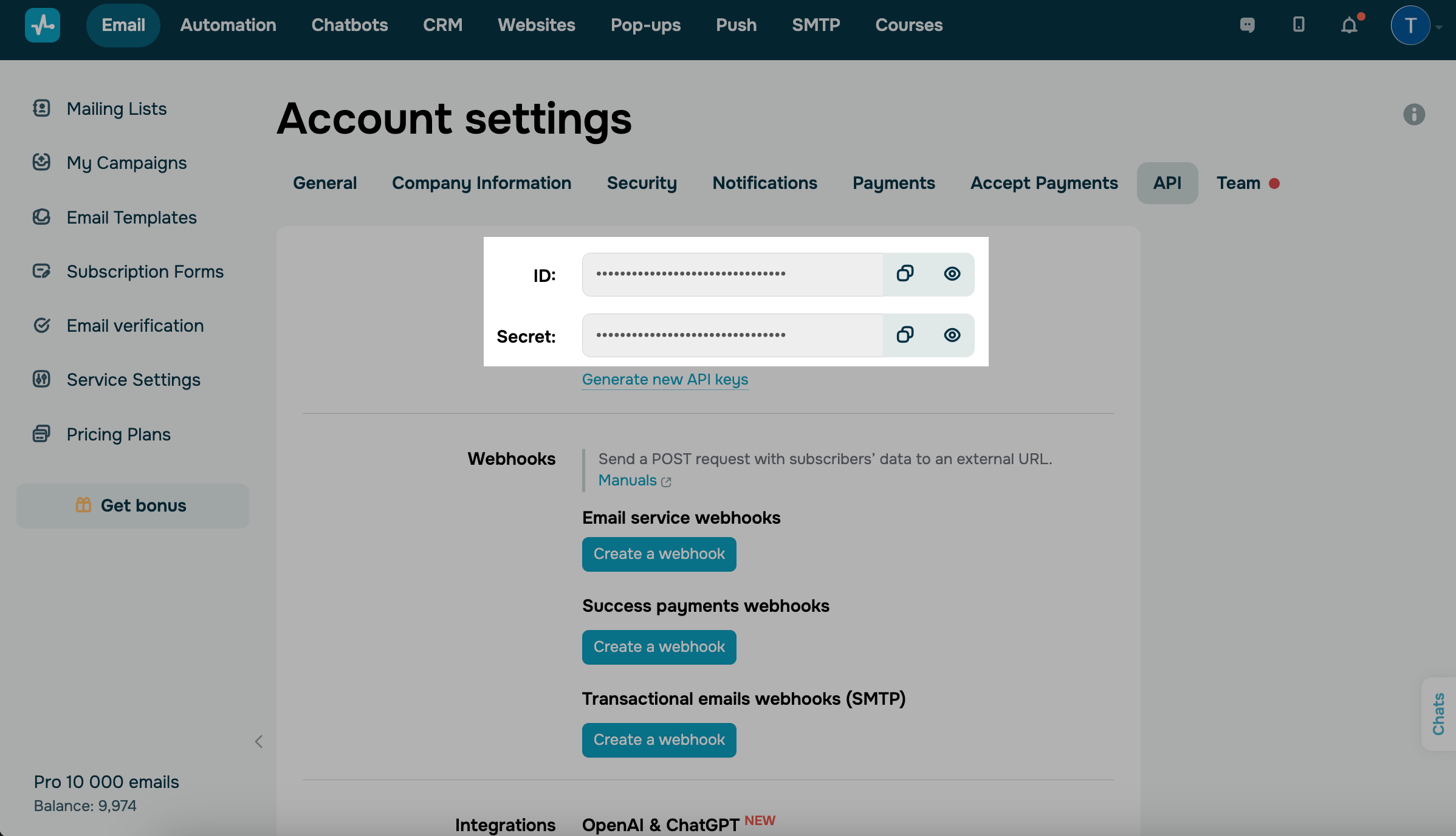Click the Notifications tab
The image size is (1456, 836).
[x=765, y=183]
